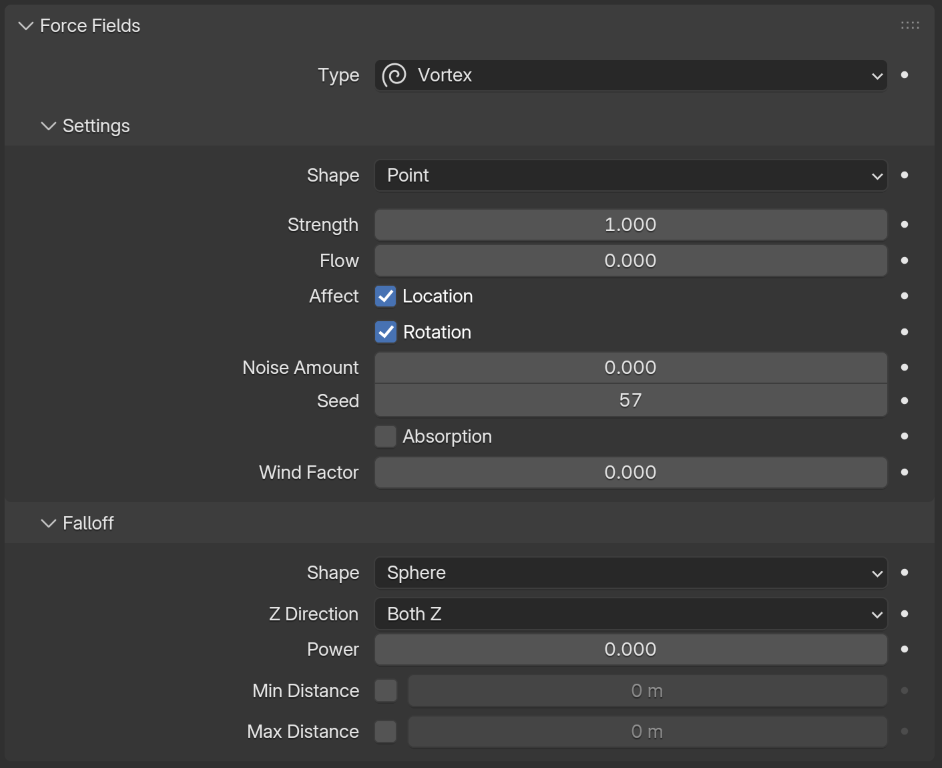Click the animate decorator dot beside Strength

click(904, 224)
